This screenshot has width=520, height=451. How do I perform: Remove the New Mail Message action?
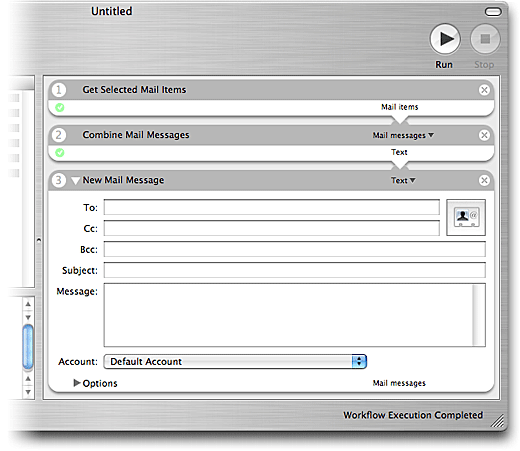[x=484, y=180]
